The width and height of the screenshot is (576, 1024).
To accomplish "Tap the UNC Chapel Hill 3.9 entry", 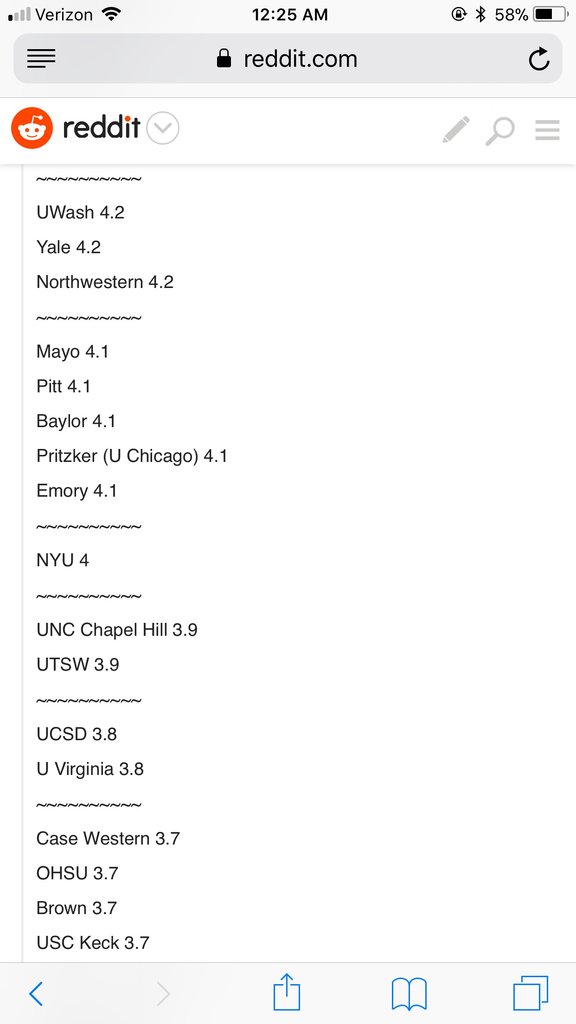I will (x=117, y=630).
